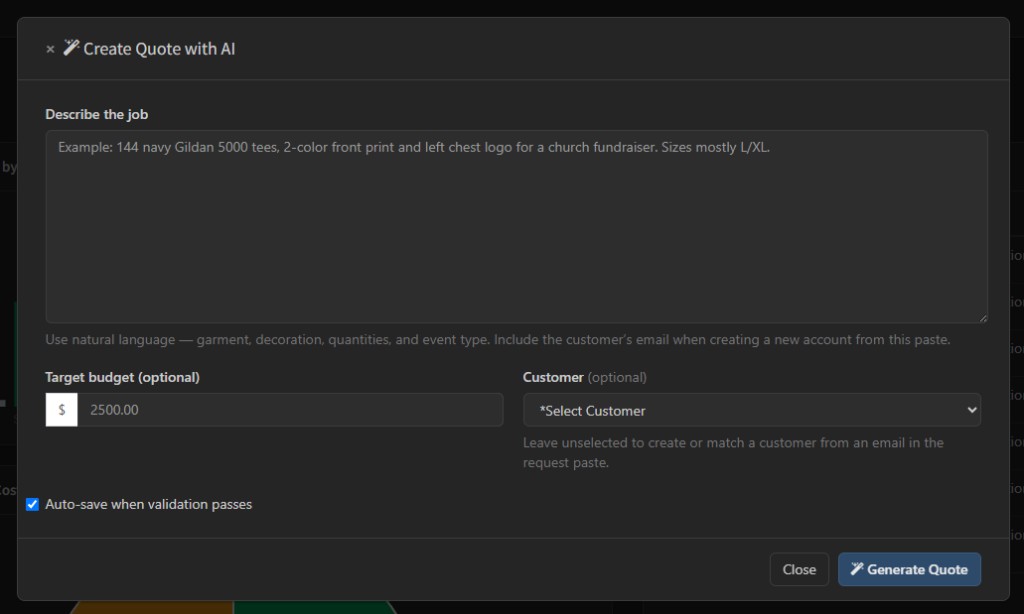Click the Auto-save when validation passes label
Viewport: 1024px width, 614px height.
148,504
